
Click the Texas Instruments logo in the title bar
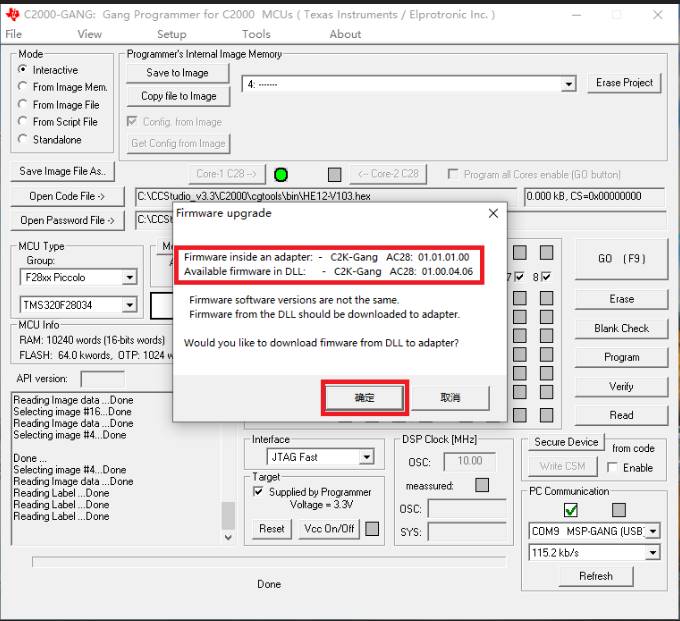(12, 15)
